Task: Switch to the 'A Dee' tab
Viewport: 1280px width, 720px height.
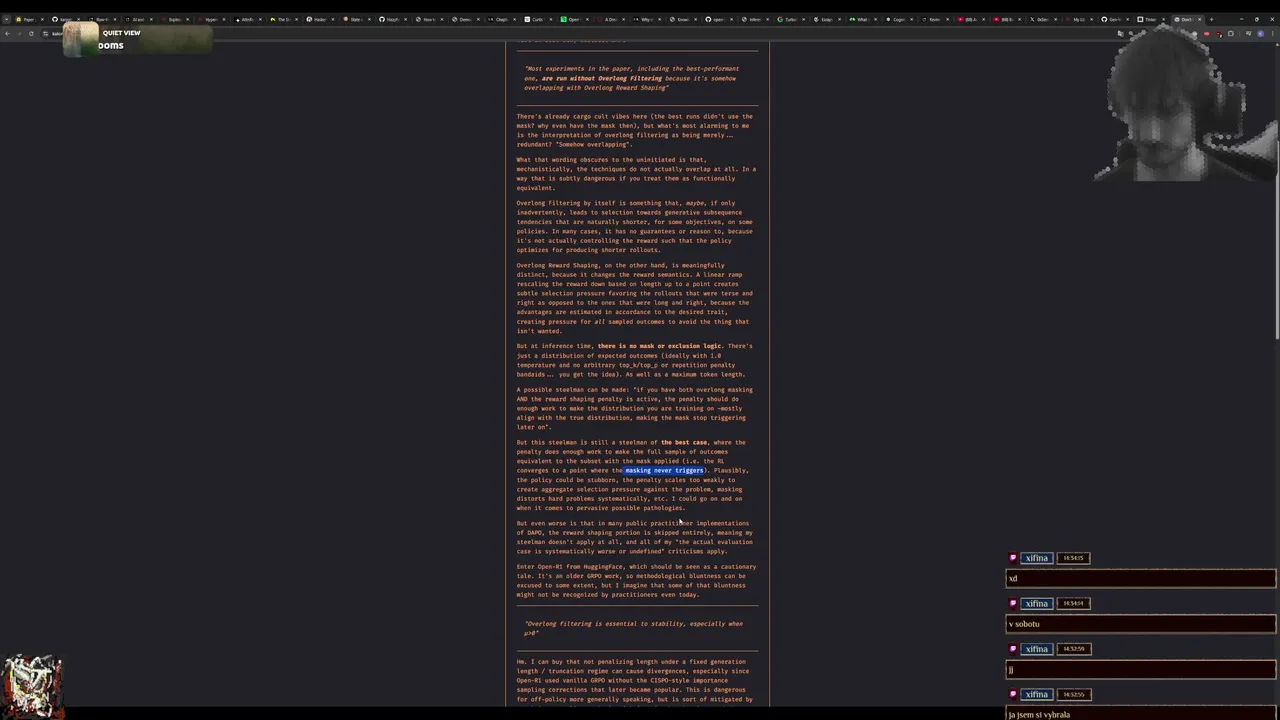Action: (609, 19)
